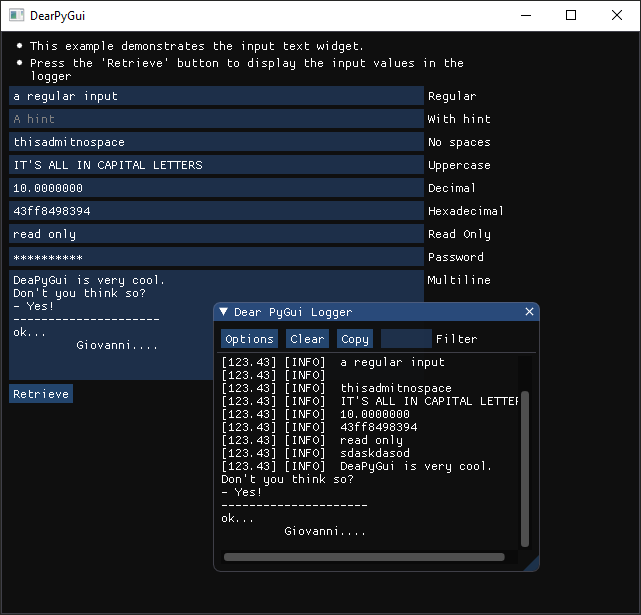641x615 pixels.
Task: Click the 'Decimal' label
Action: [452, 188]
